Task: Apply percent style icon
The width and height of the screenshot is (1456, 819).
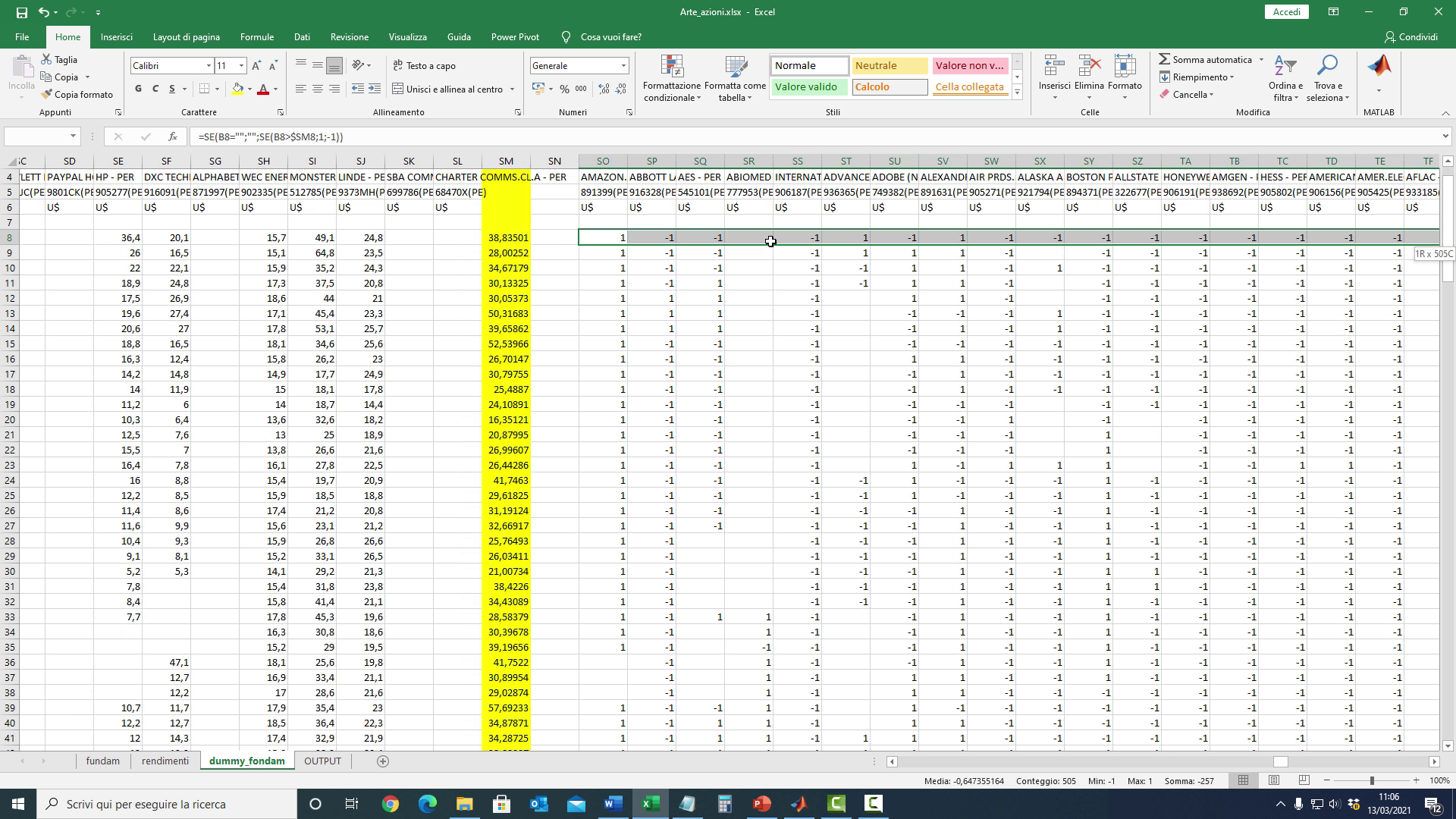Action: 564,89
